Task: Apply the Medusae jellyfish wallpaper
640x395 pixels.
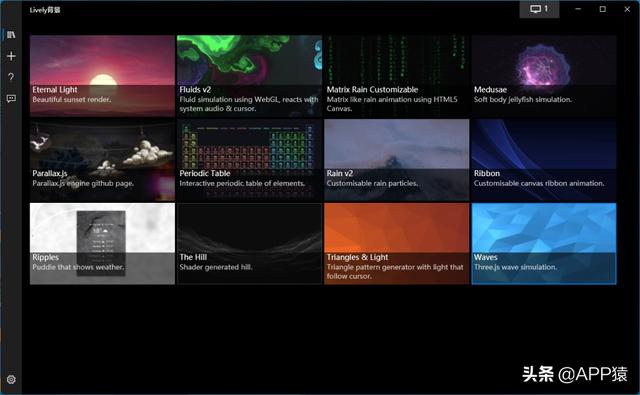Action: click(544, 75)
